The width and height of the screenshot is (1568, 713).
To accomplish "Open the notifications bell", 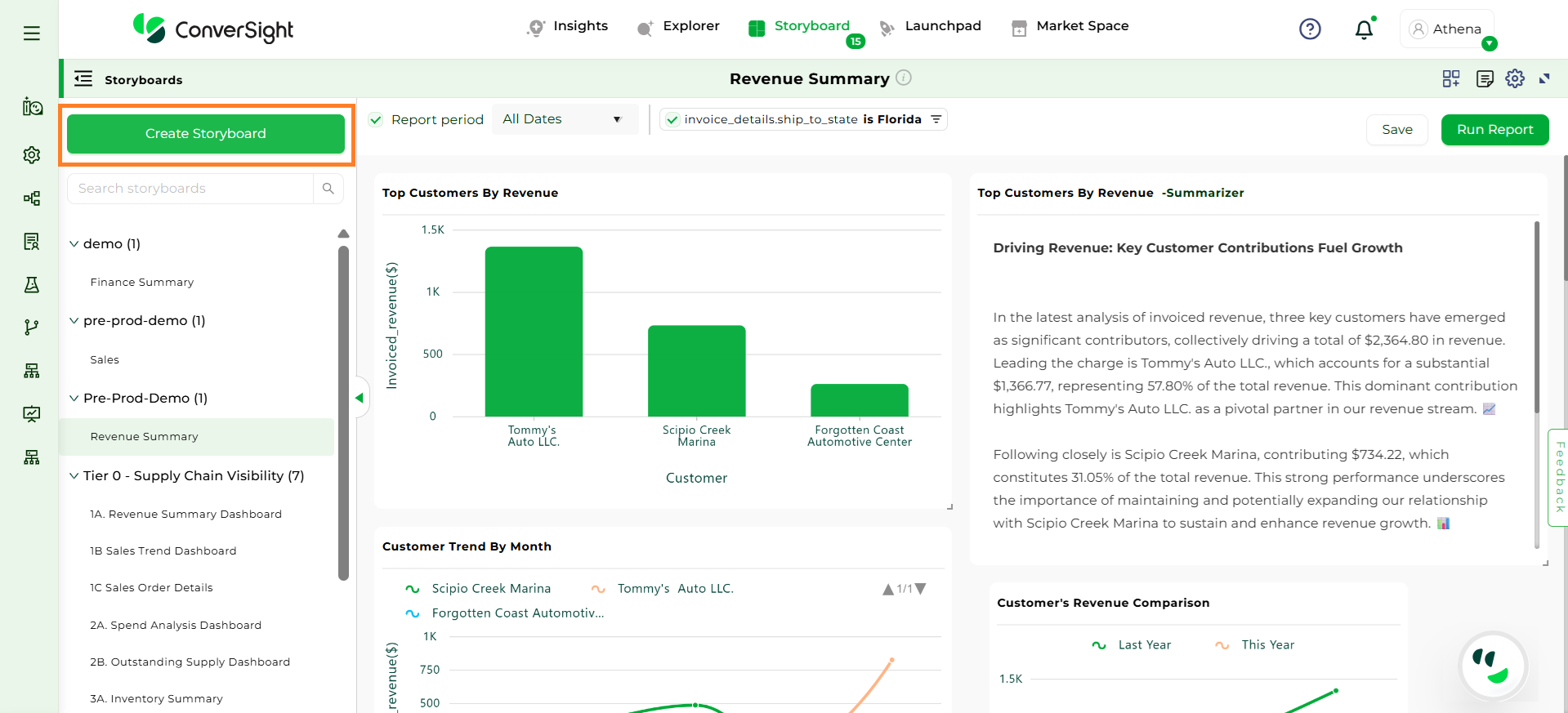I will [x=1364, y=30].
